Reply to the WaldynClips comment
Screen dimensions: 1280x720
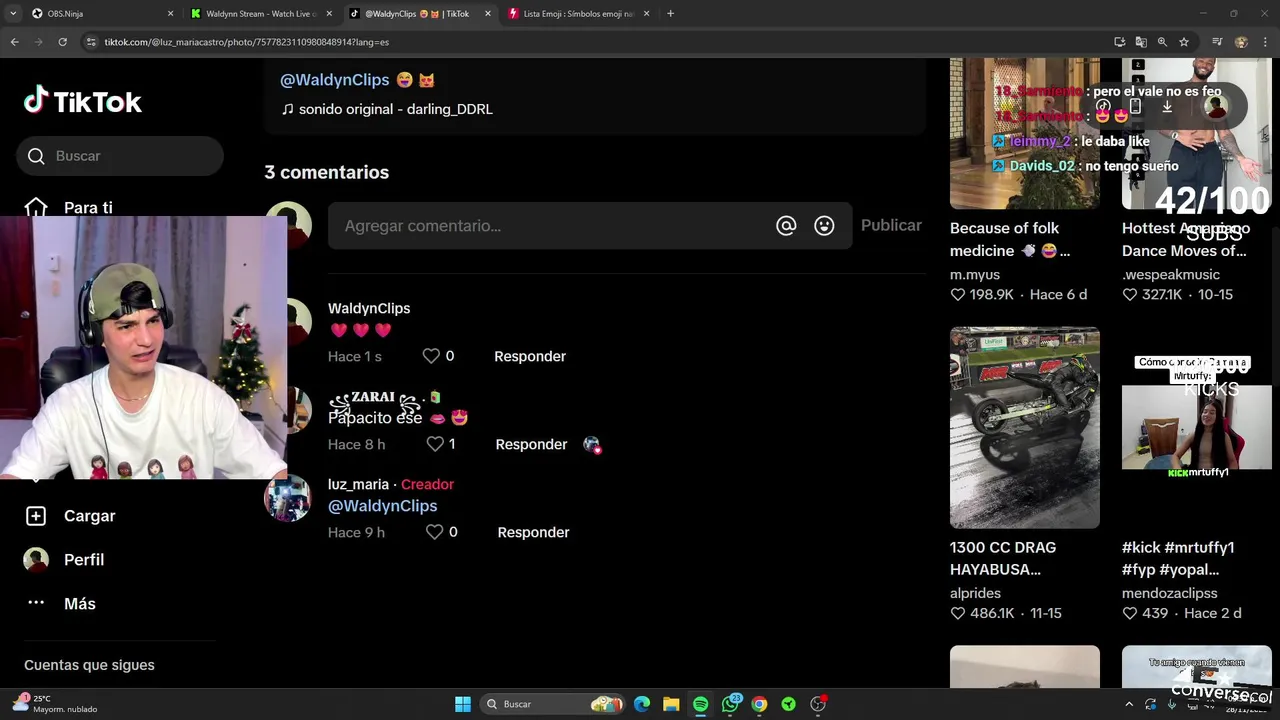530,356
